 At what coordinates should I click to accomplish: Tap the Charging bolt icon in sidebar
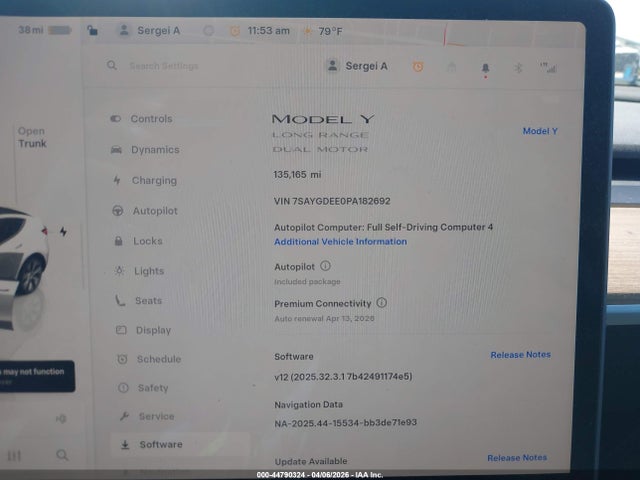click(x=117, y=180)
